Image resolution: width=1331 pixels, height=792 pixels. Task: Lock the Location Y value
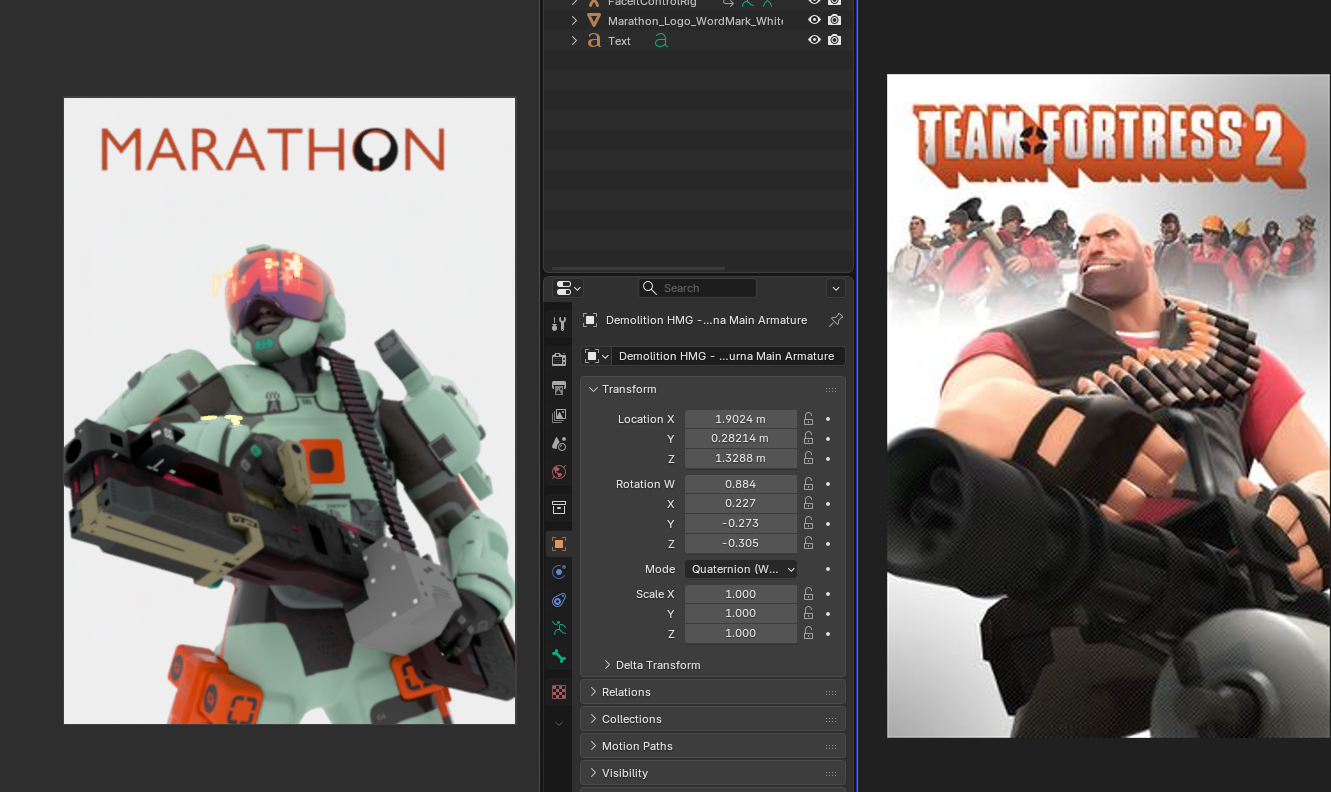tap(808, 438)
